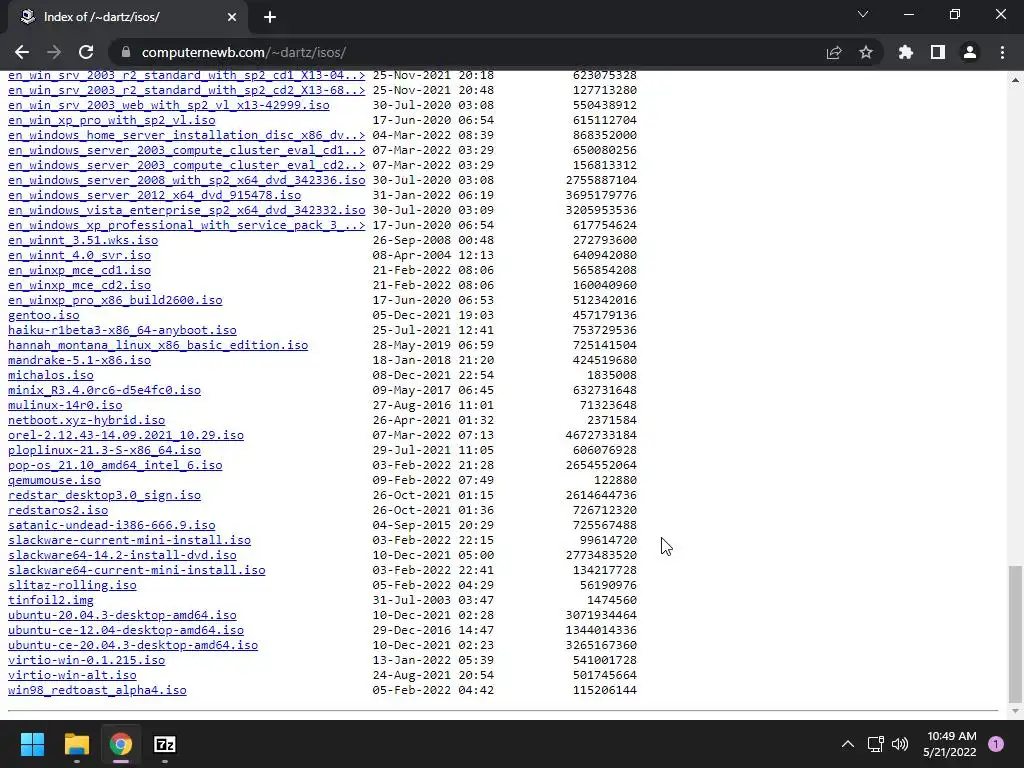The image size is (1024, 768).
Task: Share this page icon
Action: click(834, 52)
